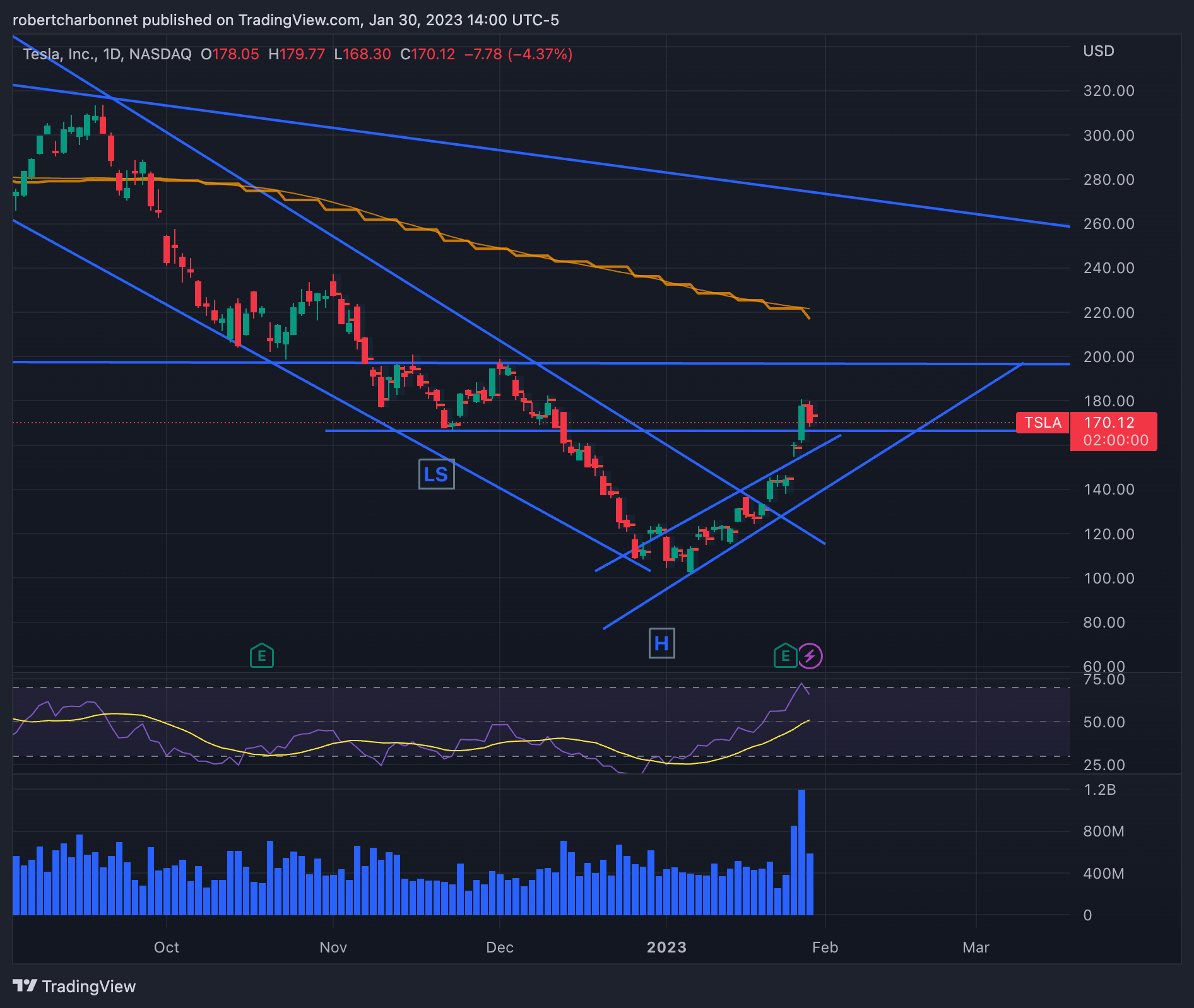This screenshot has height=1008, width=1194.
Task: Click the low value L168.30
Action: pos(362,54)
